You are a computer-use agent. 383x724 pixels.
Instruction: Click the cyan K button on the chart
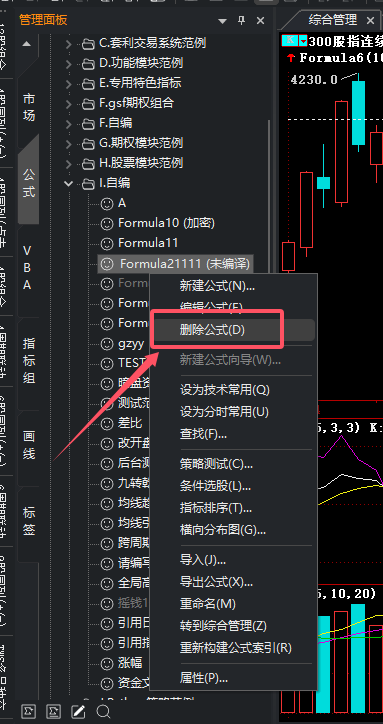(x=290, y=41)
